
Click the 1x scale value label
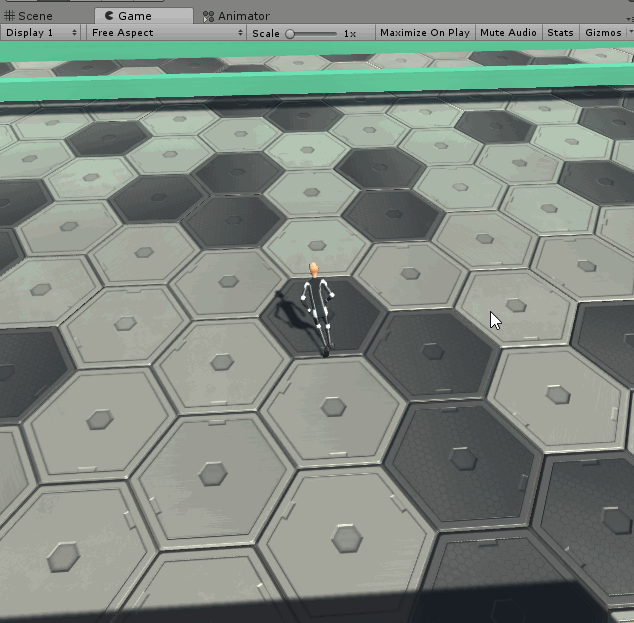pyautogui.click(x=350, y=34)
